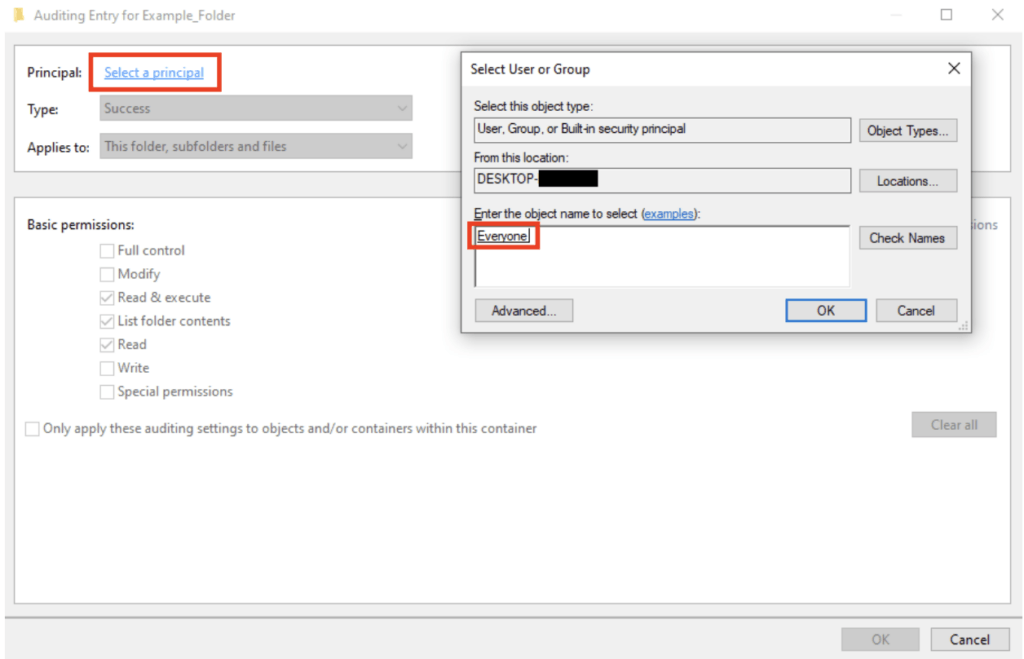
Task: Click the Locations button
Action: 907,181
